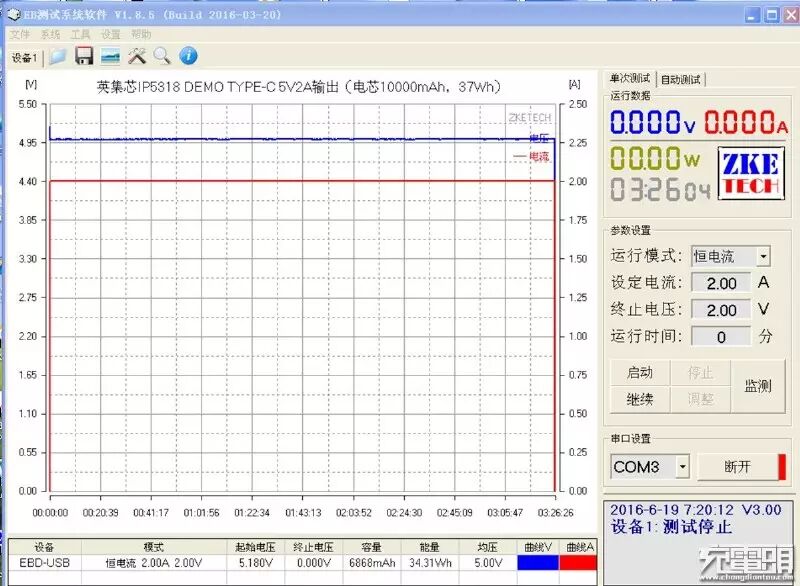The width and height of the screenshot is (800, 586).
Task: Click the 起始电压 column header
Action: (x=256, y=547)
